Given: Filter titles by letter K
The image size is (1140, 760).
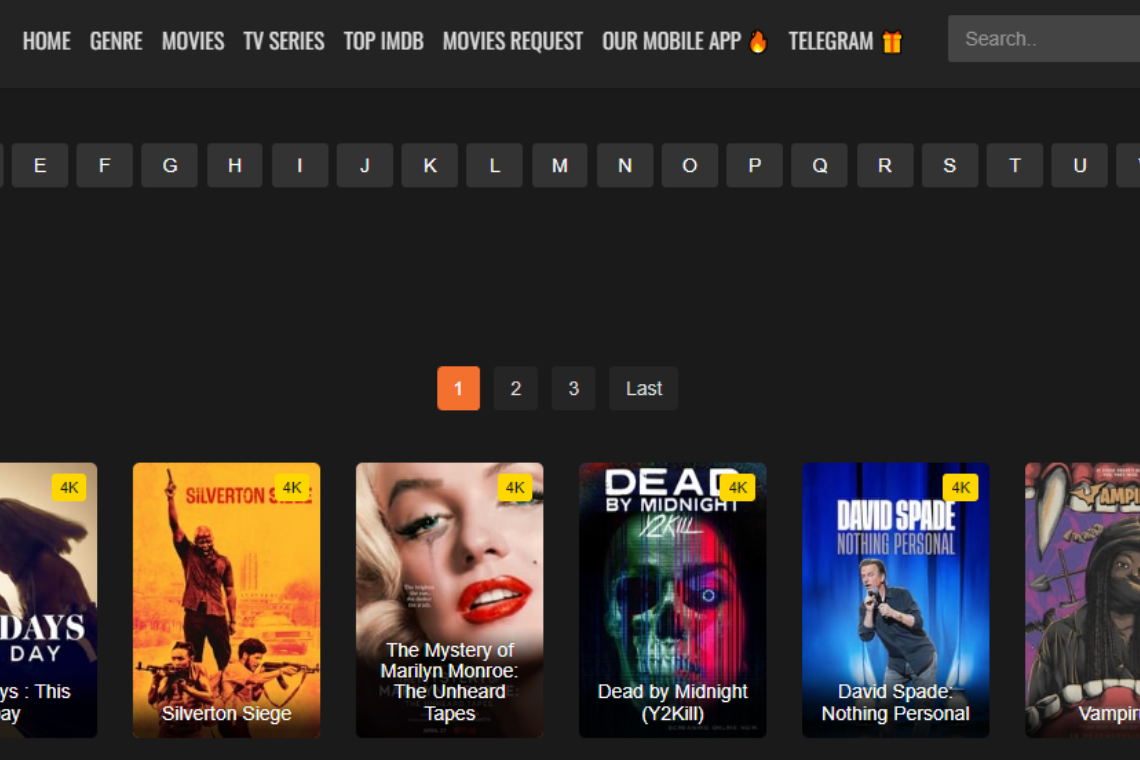Looking at the screenshot, I should click(x=430, y=166).
